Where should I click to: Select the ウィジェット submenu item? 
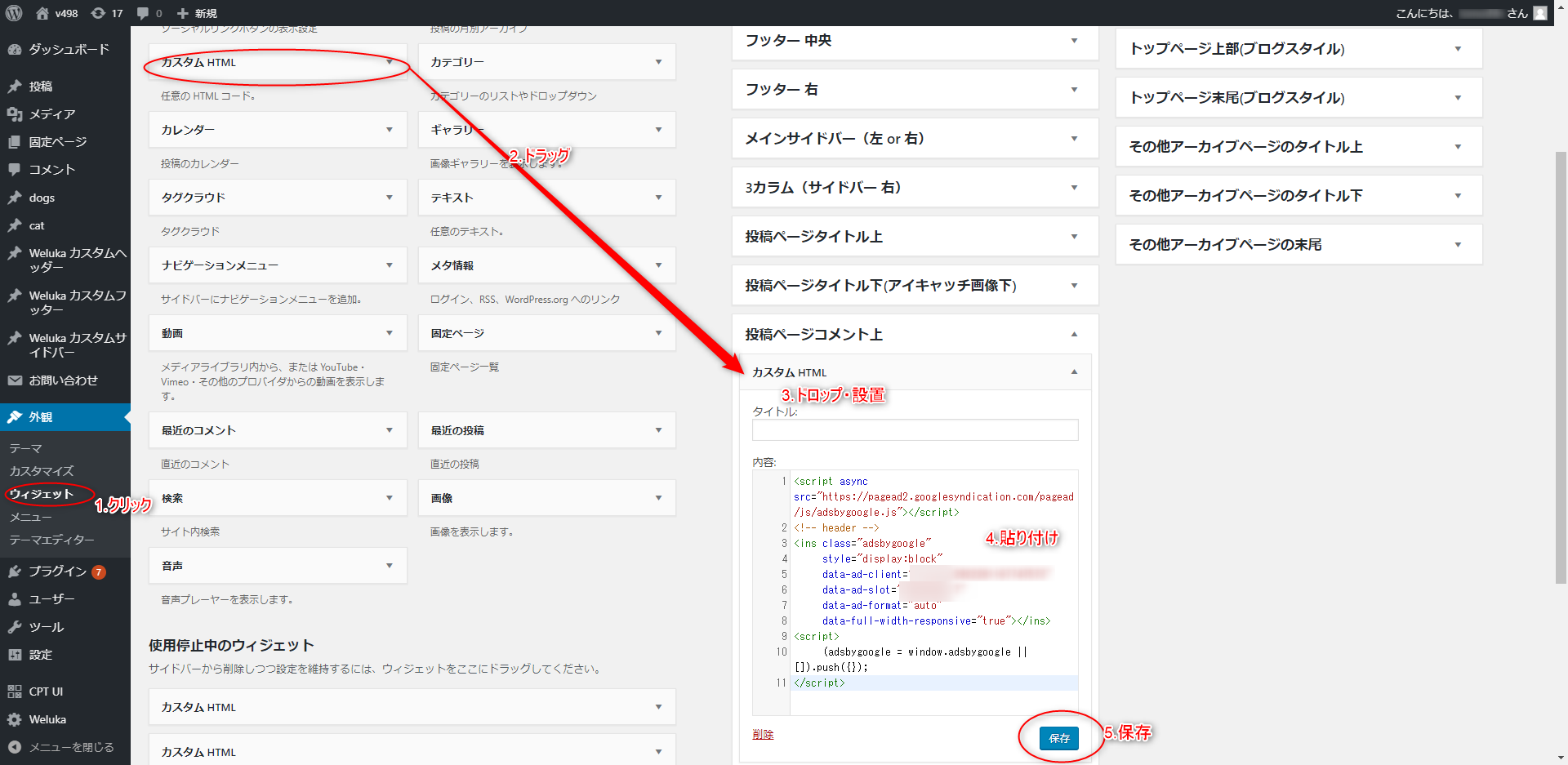click(42, 494)
